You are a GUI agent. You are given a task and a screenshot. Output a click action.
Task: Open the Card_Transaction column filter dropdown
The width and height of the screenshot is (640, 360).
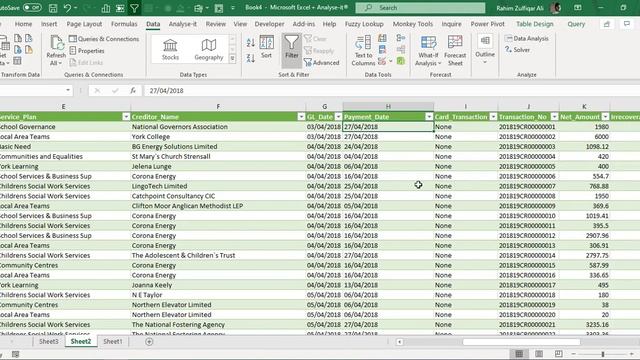click(493, 117)
